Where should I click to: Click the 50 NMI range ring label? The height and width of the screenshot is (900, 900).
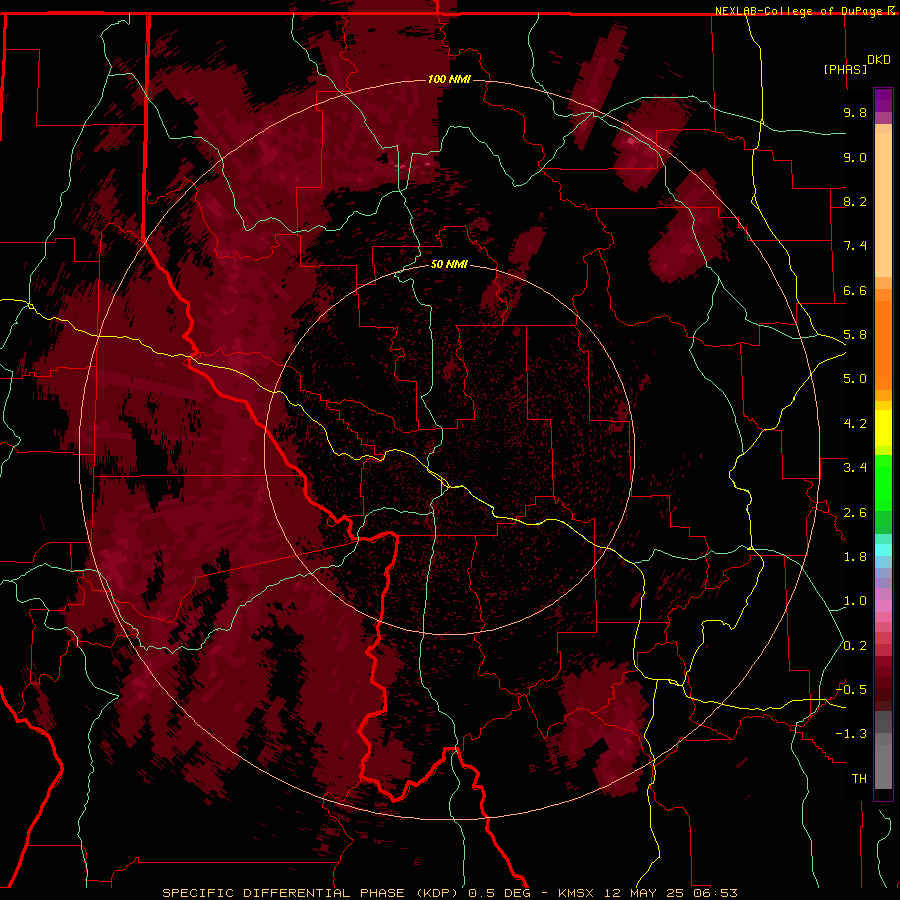click(449, 264)
